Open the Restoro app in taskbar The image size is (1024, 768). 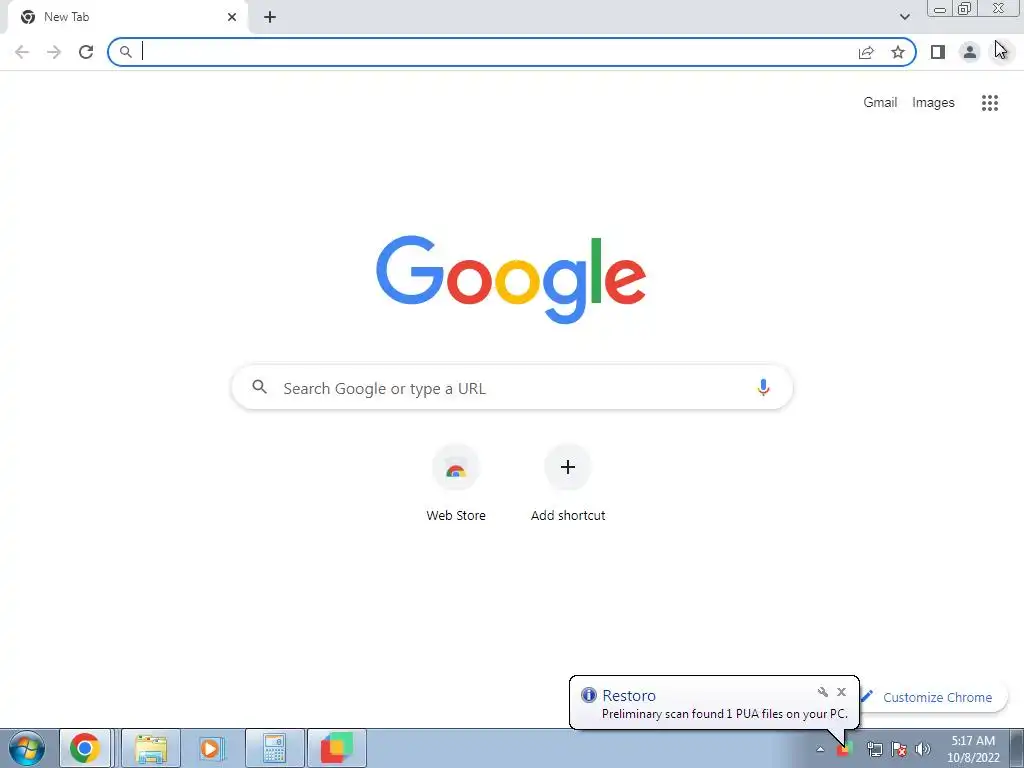336,748
